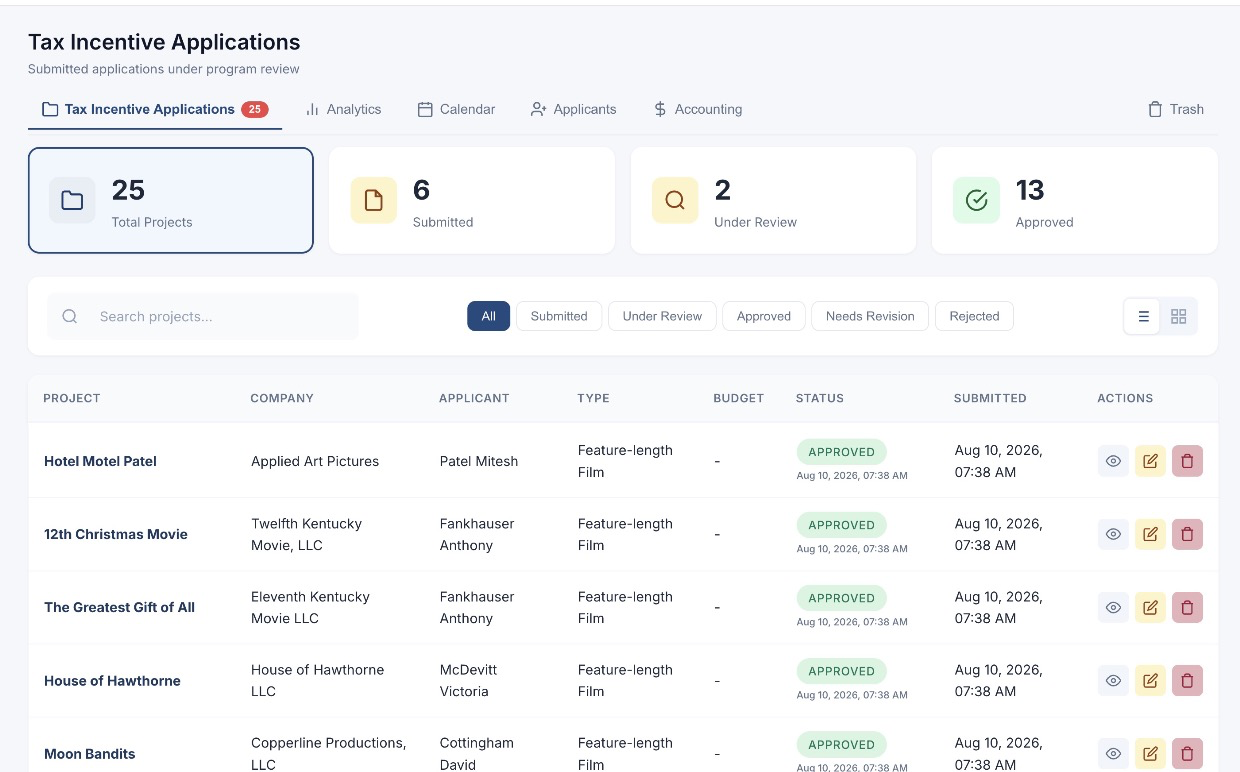Click the folder icon in Total Projects card
Screen dimensions: 1240x772
point(72,201)
